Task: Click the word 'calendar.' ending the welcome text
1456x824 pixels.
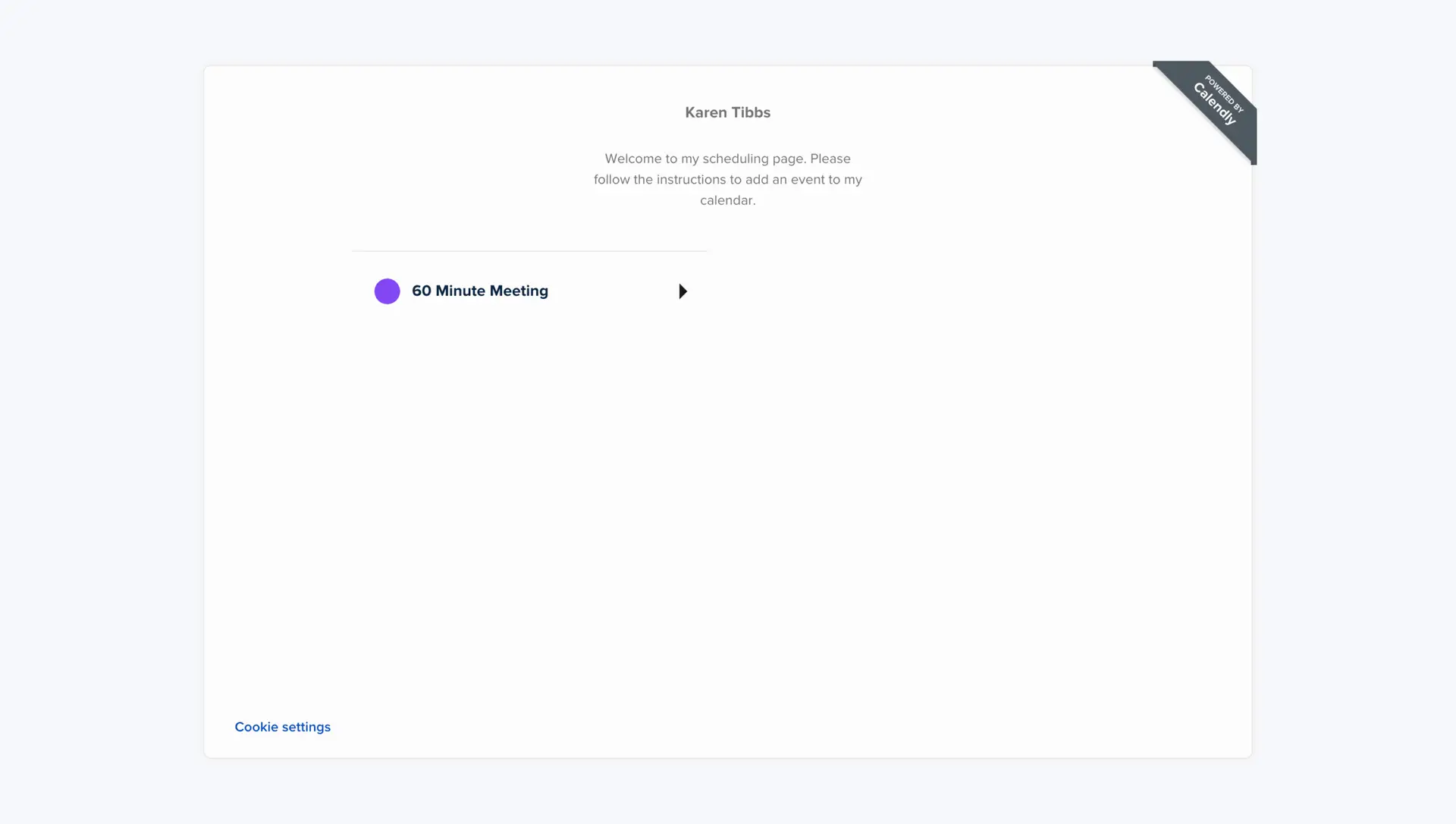Action: click(x=727, y=200)
